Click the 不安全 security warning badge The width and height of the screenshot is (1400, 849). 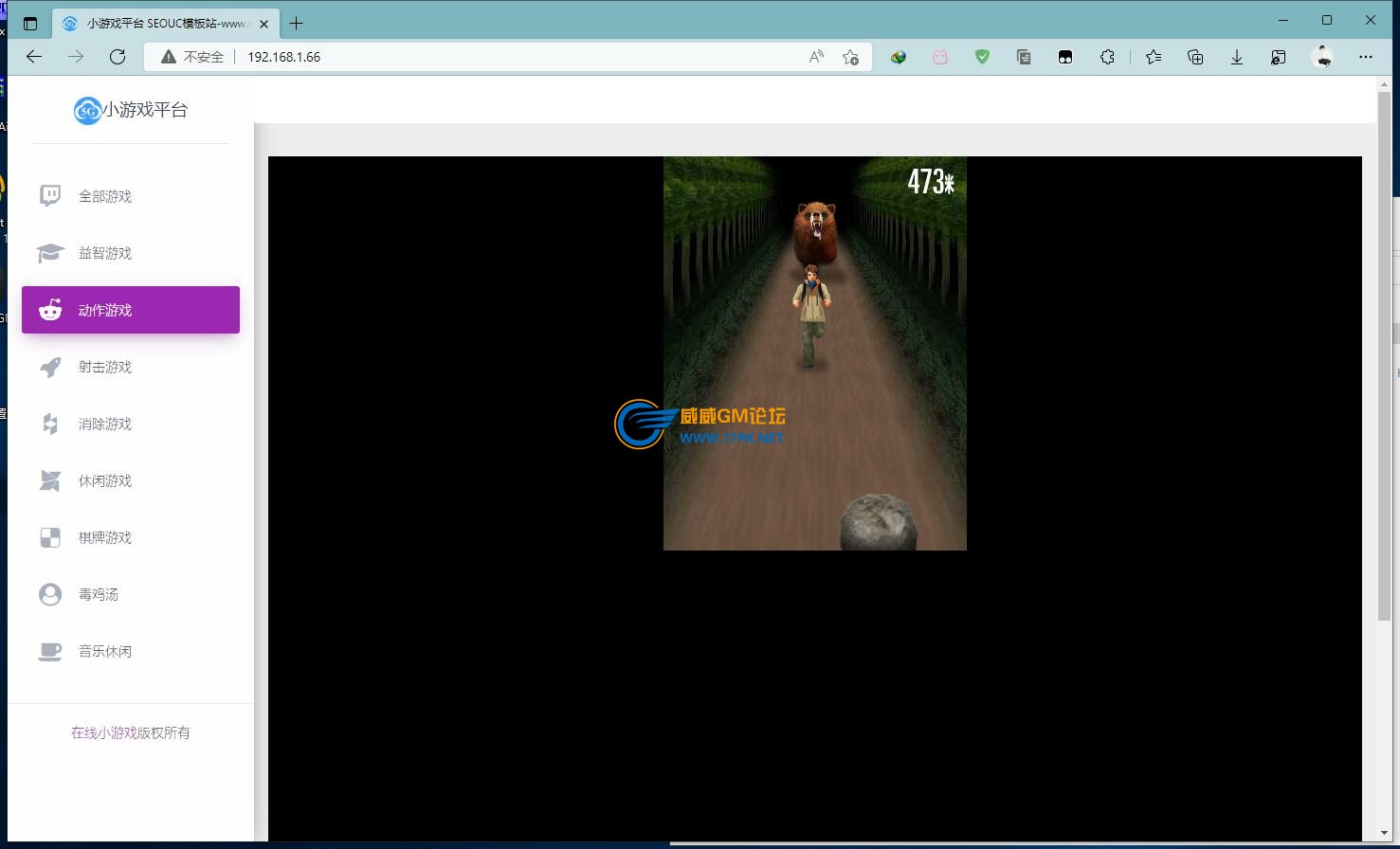(192, 57)
